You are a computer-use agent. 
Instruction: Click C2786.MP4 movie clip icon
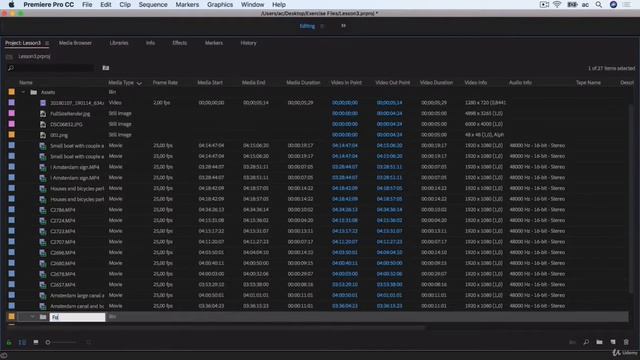point(43,210)
